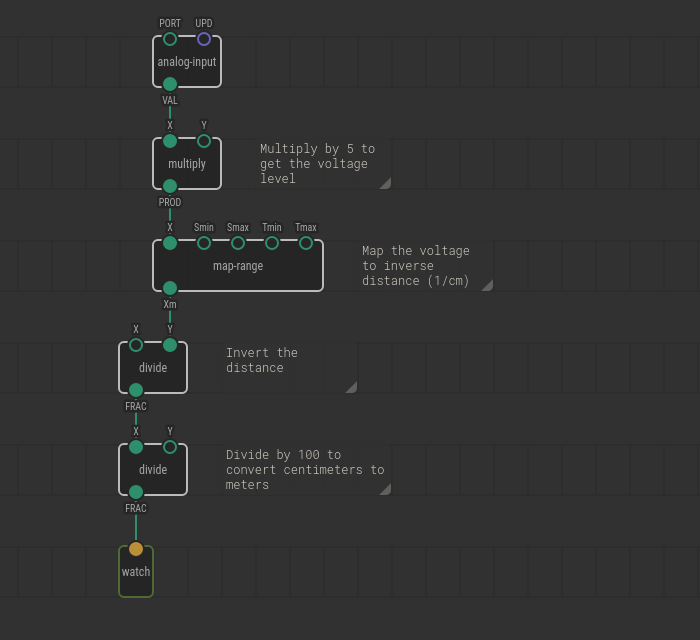Viewport: 700px width, 640px height.
Task: Click the 'Multiply by 5' comment text
Action: [x=317, y=163]
